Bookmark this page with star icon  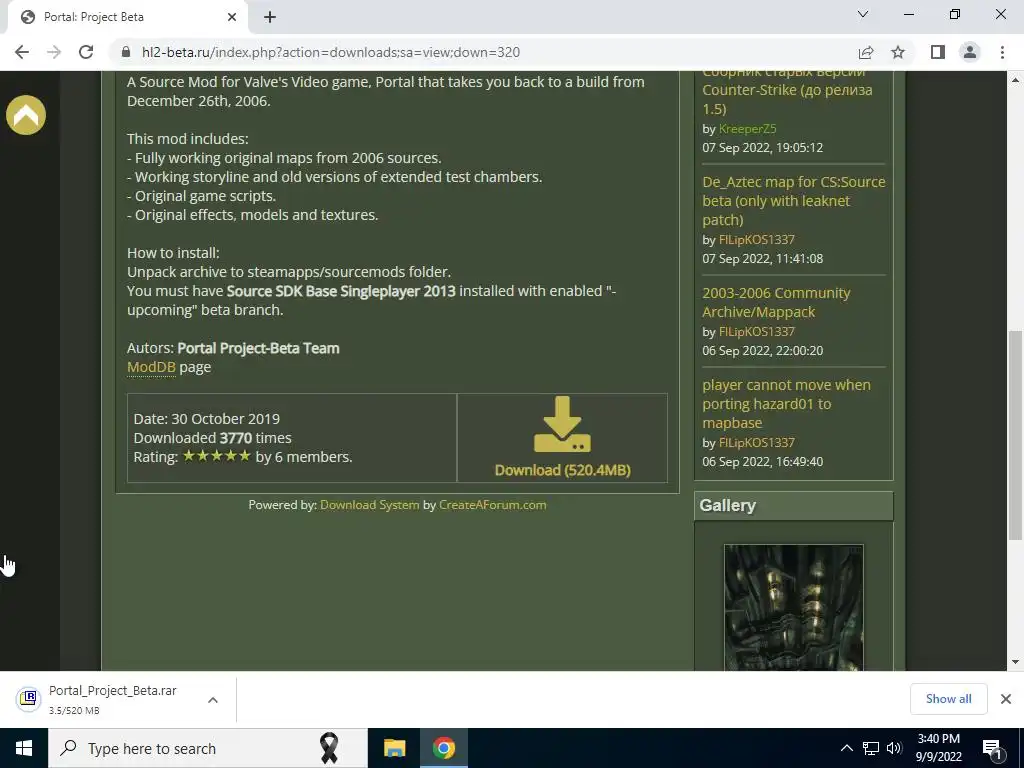(x=898, y=52)
